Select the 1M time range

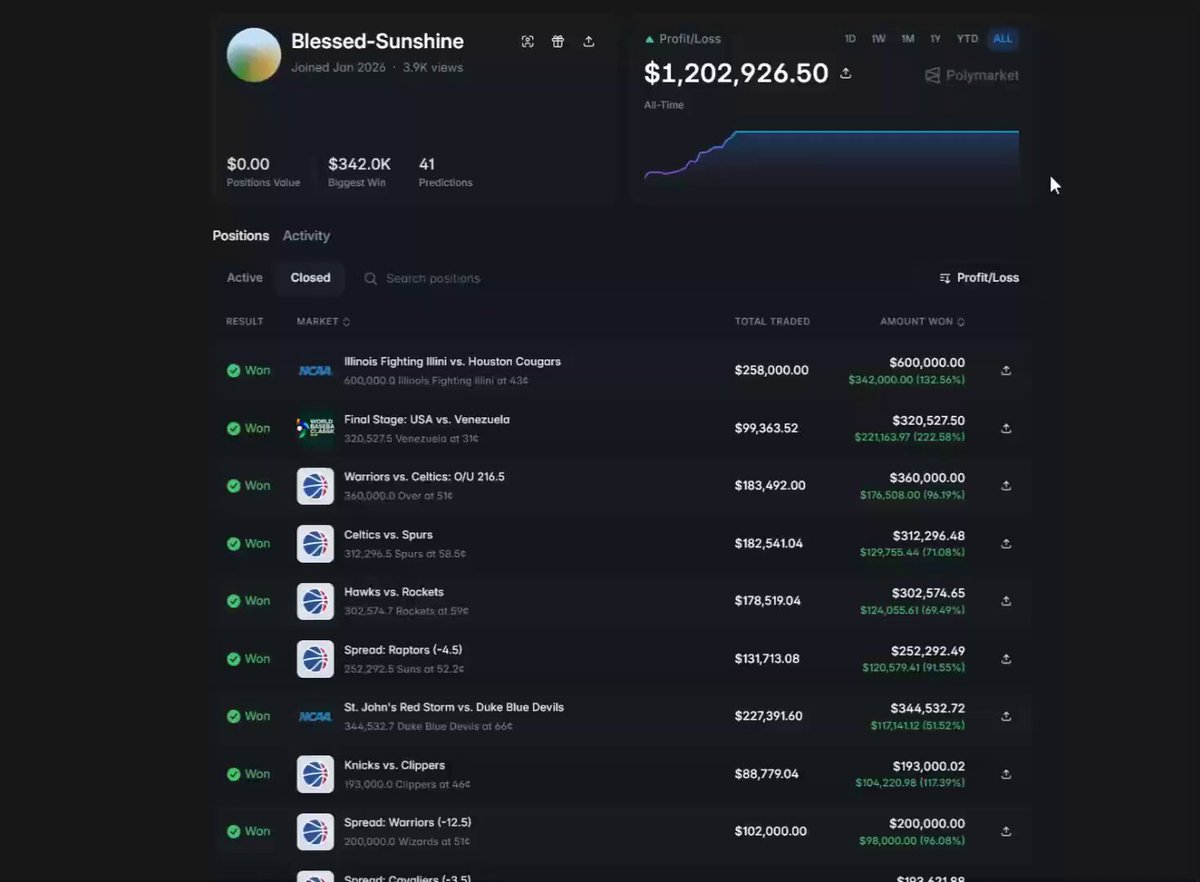[908, 39]
